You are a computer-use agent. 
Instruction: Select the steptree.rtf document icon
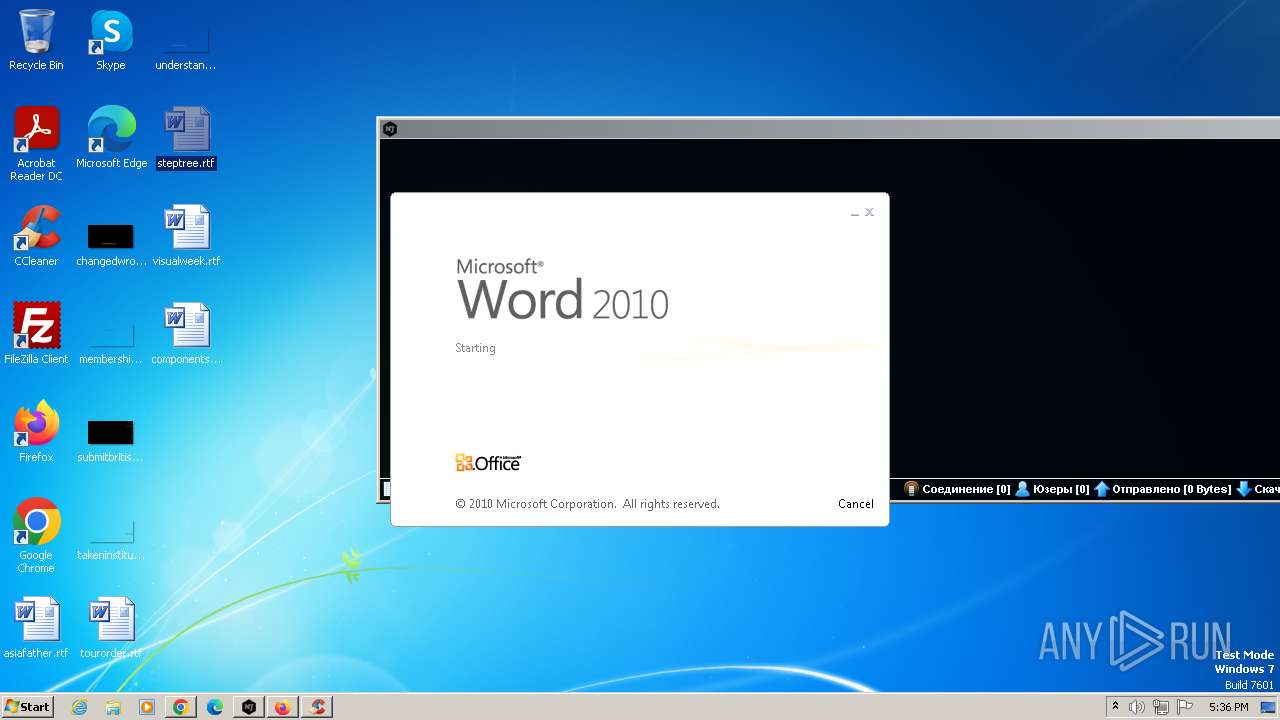(x=186, y=138)
